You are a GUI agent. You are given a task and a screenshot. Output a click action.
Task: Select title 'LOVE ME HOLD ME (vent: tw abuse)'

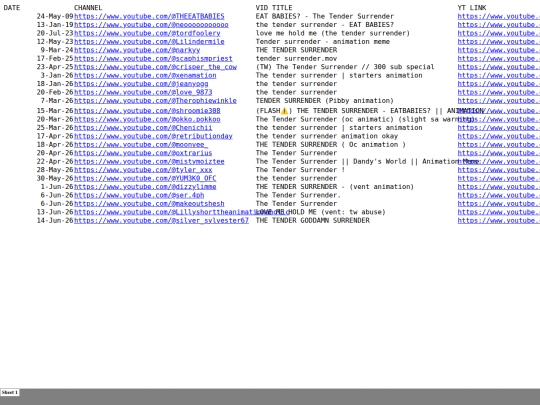[320, 212]
